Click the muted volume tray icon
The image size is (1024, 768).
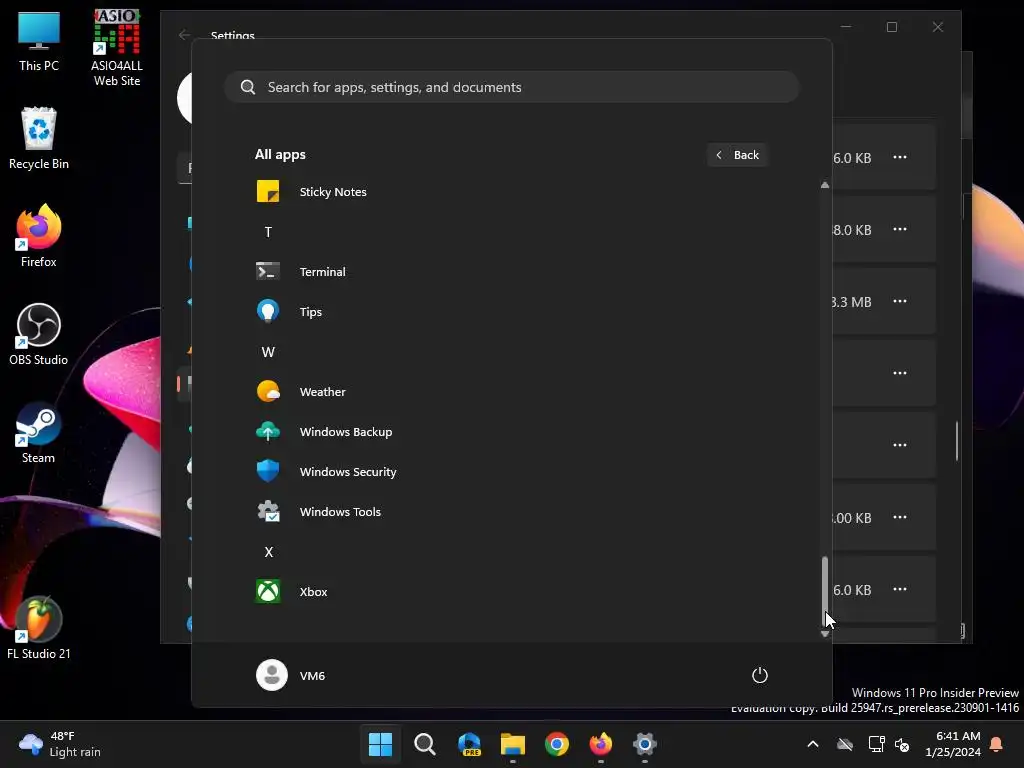point(903,744)
